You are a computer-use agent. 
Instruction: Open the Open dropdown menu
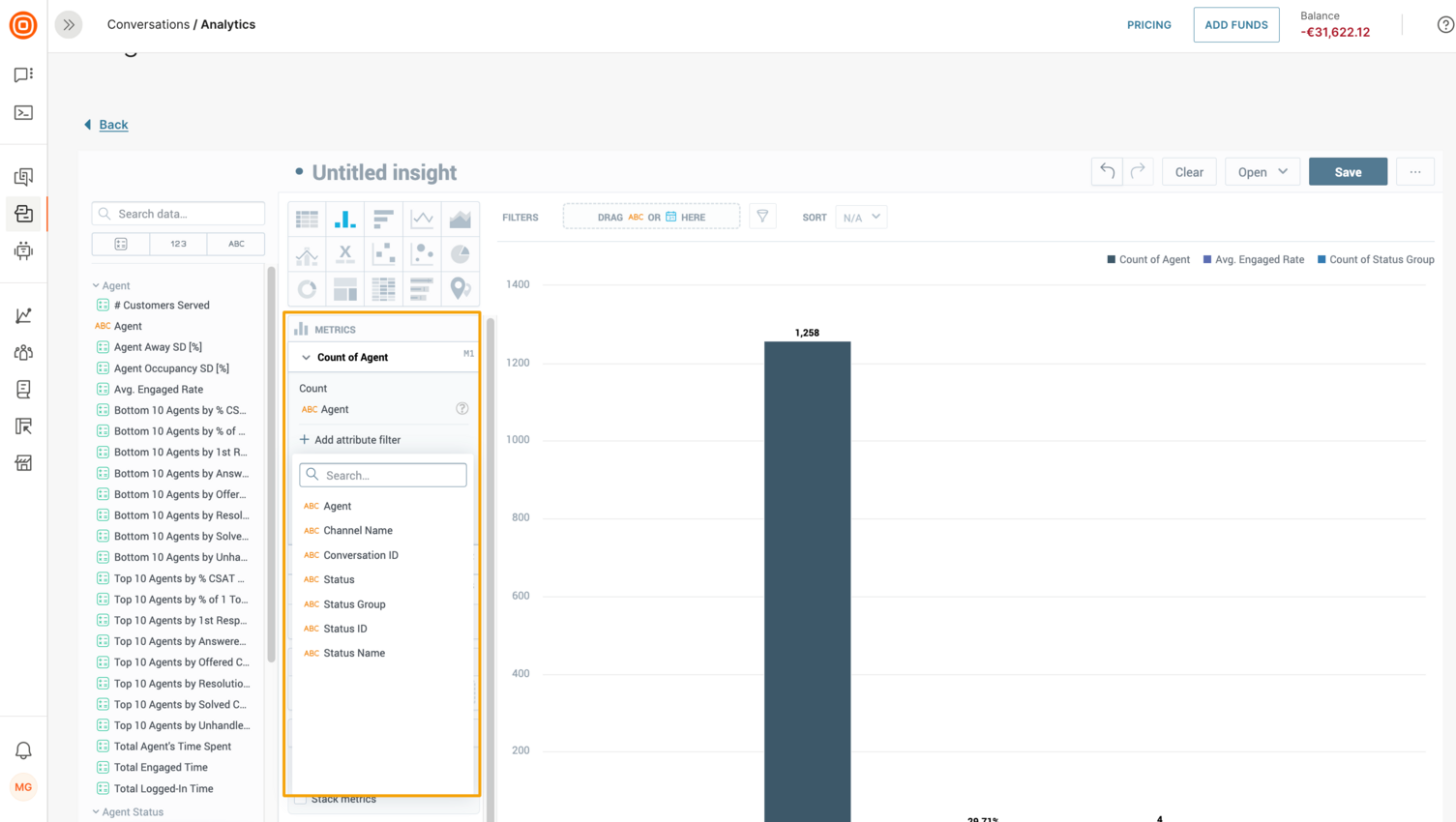point(1262,171)
